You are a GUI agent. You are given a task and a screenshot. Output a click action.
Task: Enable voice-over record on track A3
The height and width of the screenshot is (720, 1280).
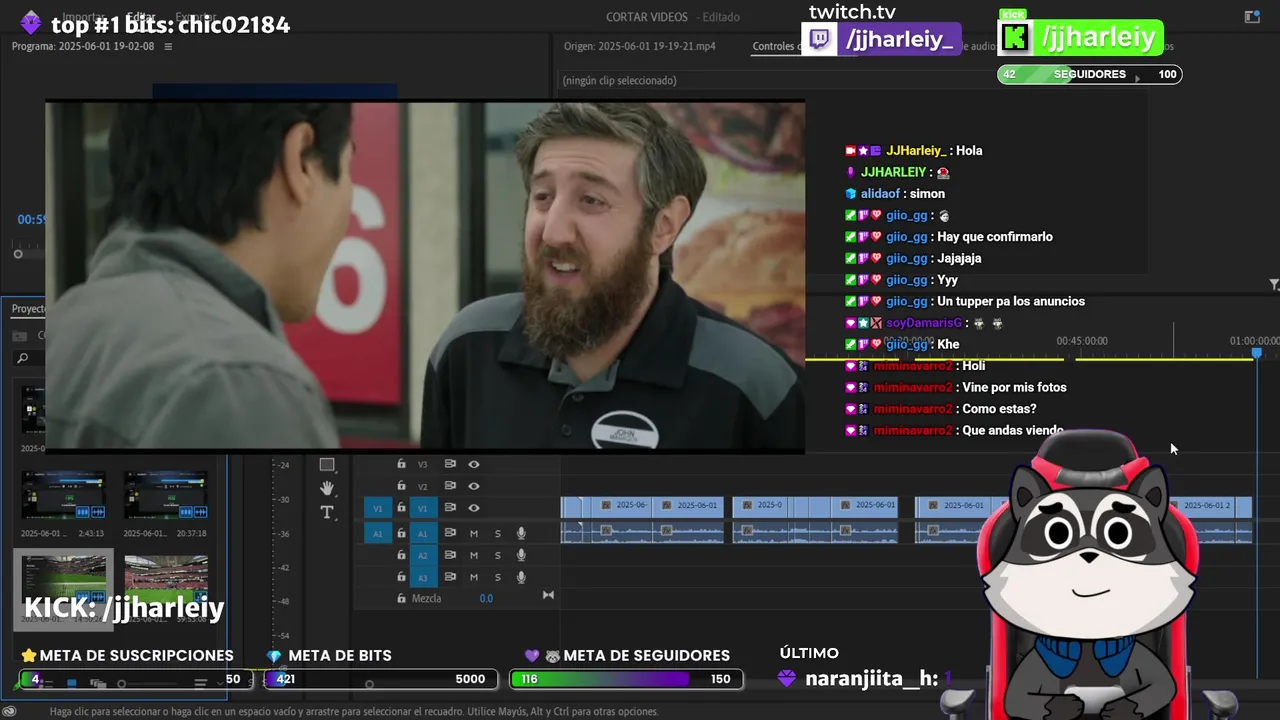[x=521, y=577]
